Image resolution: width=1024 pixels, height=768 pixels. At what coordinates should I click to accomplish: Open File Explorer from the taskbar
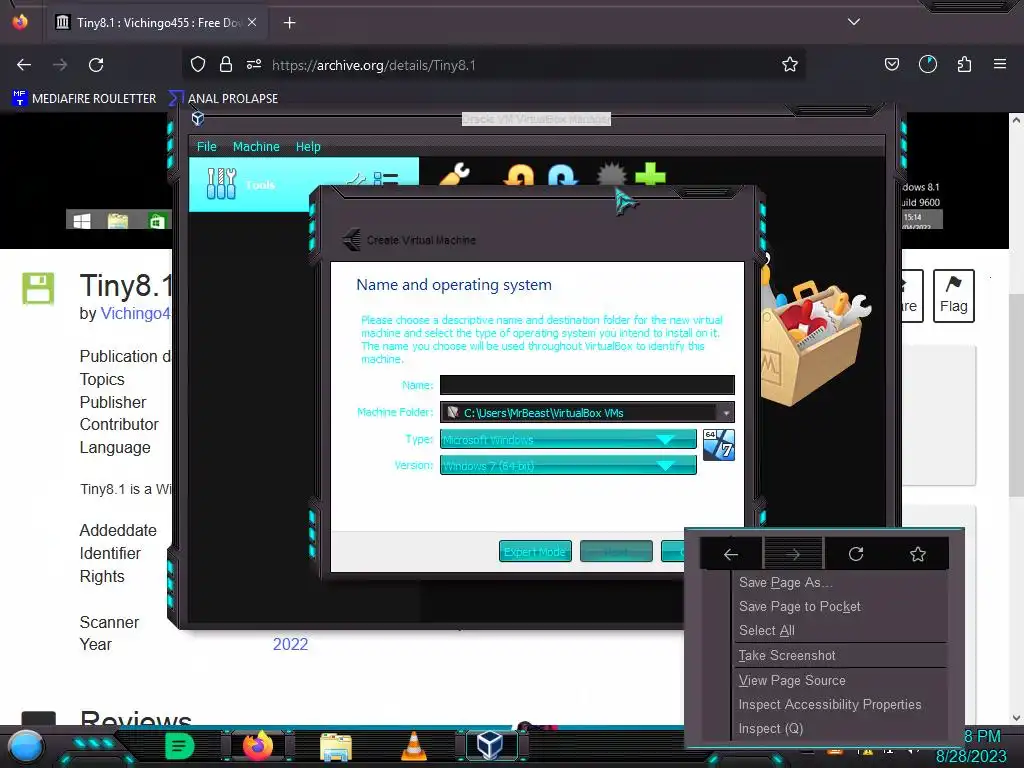336,746
